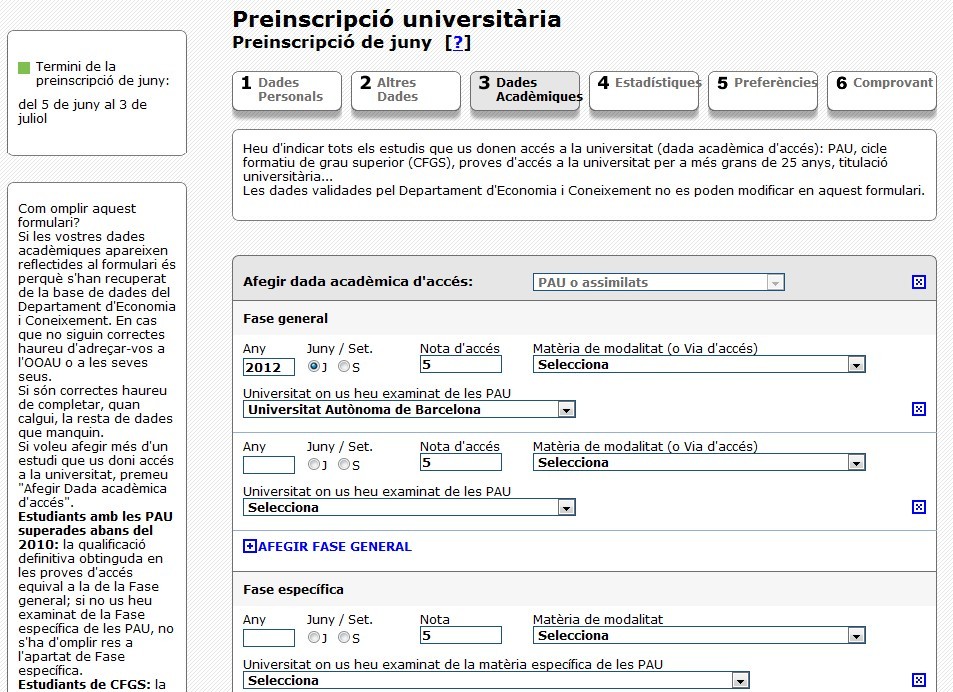953x692 pixels.
Task: Click the Any field containing 2012
Action: click(x=268, y=367)
